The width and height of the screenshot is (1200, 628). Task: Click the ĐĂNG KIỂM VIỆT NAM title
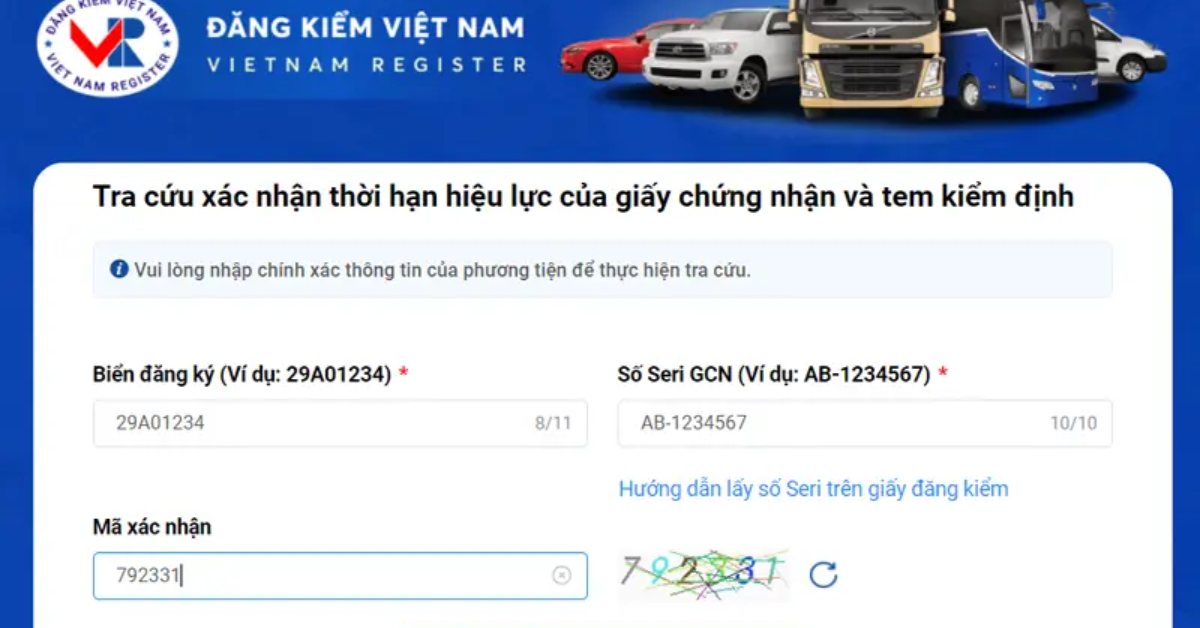point(365,28)
